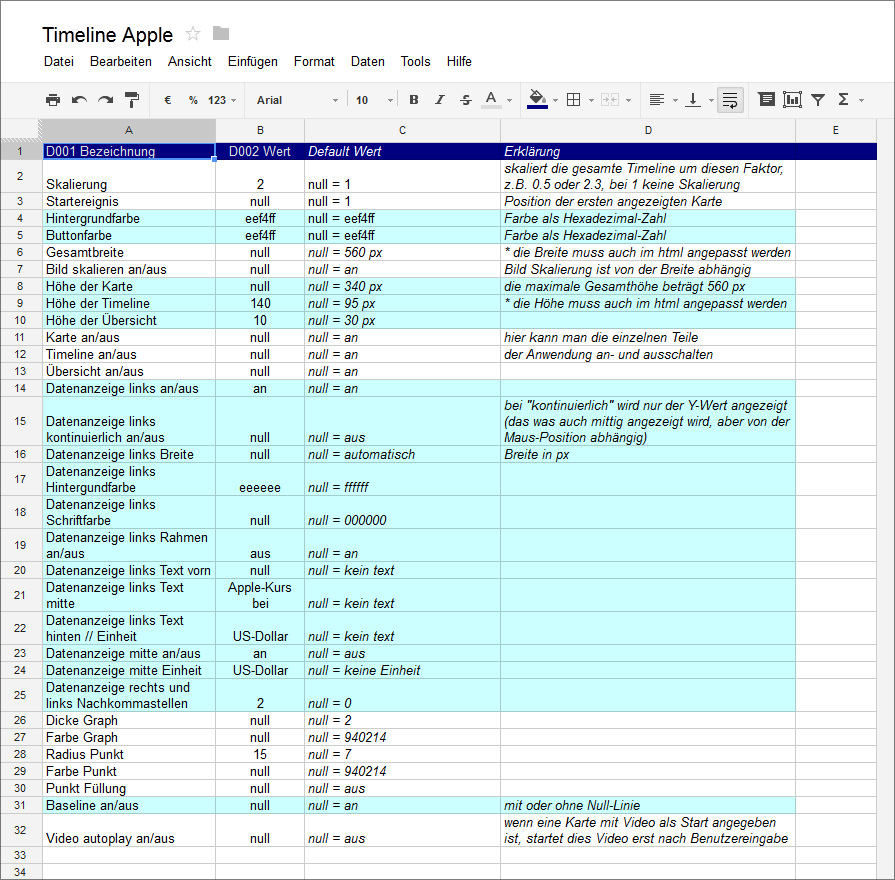895x880 pixels.
Task: Select cell 'D001 Bezeichnung'
Action: [x=129, y=151]
